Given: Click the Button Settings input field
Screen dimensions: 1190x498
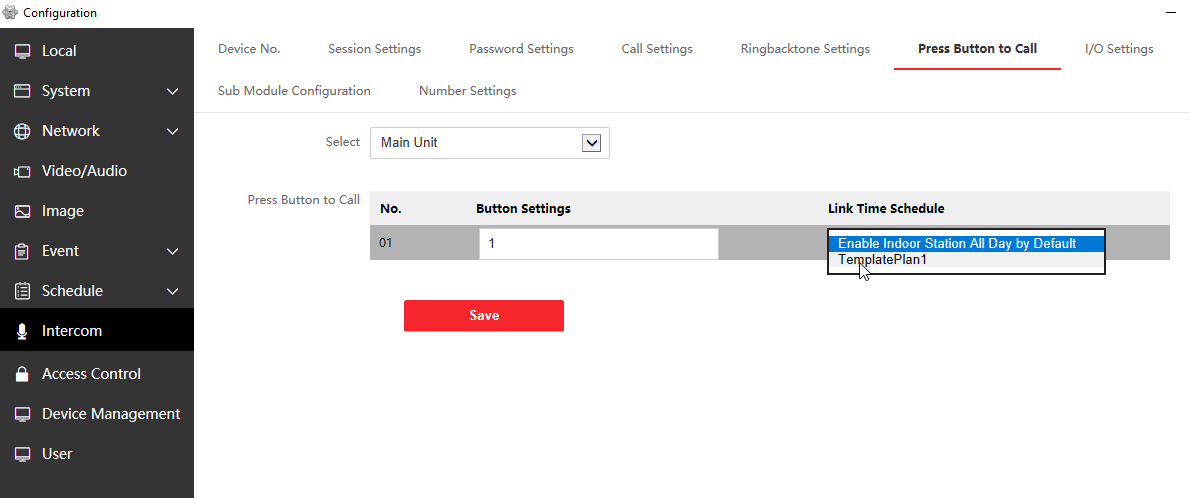Looking at the screenshot, I should point(598,244).
